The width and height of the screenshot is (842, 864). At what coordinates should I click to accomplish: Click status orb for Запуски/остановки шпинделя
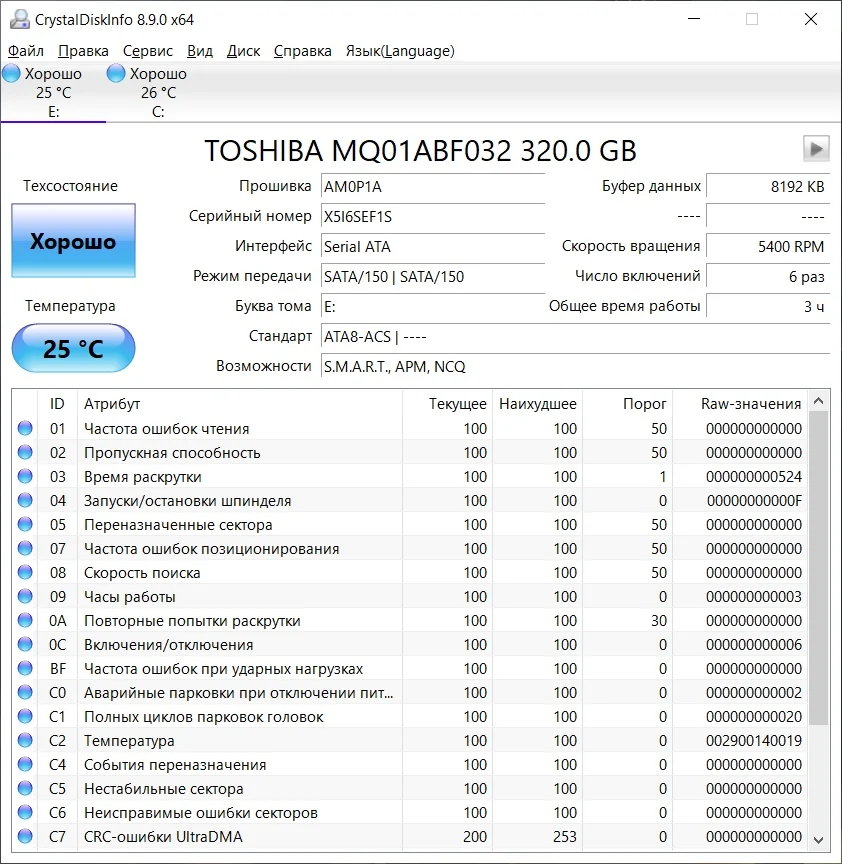click(x=25, y=500)
